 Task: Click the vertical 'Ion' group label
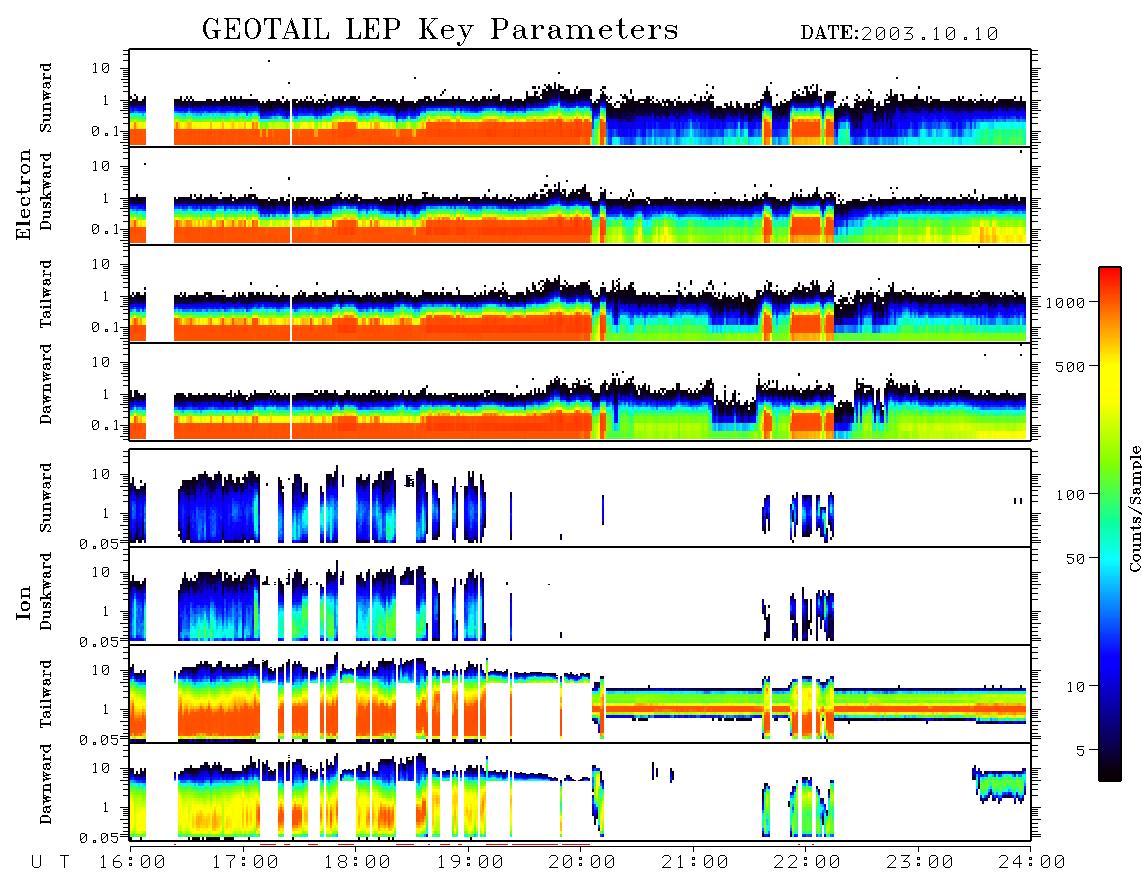24,602
